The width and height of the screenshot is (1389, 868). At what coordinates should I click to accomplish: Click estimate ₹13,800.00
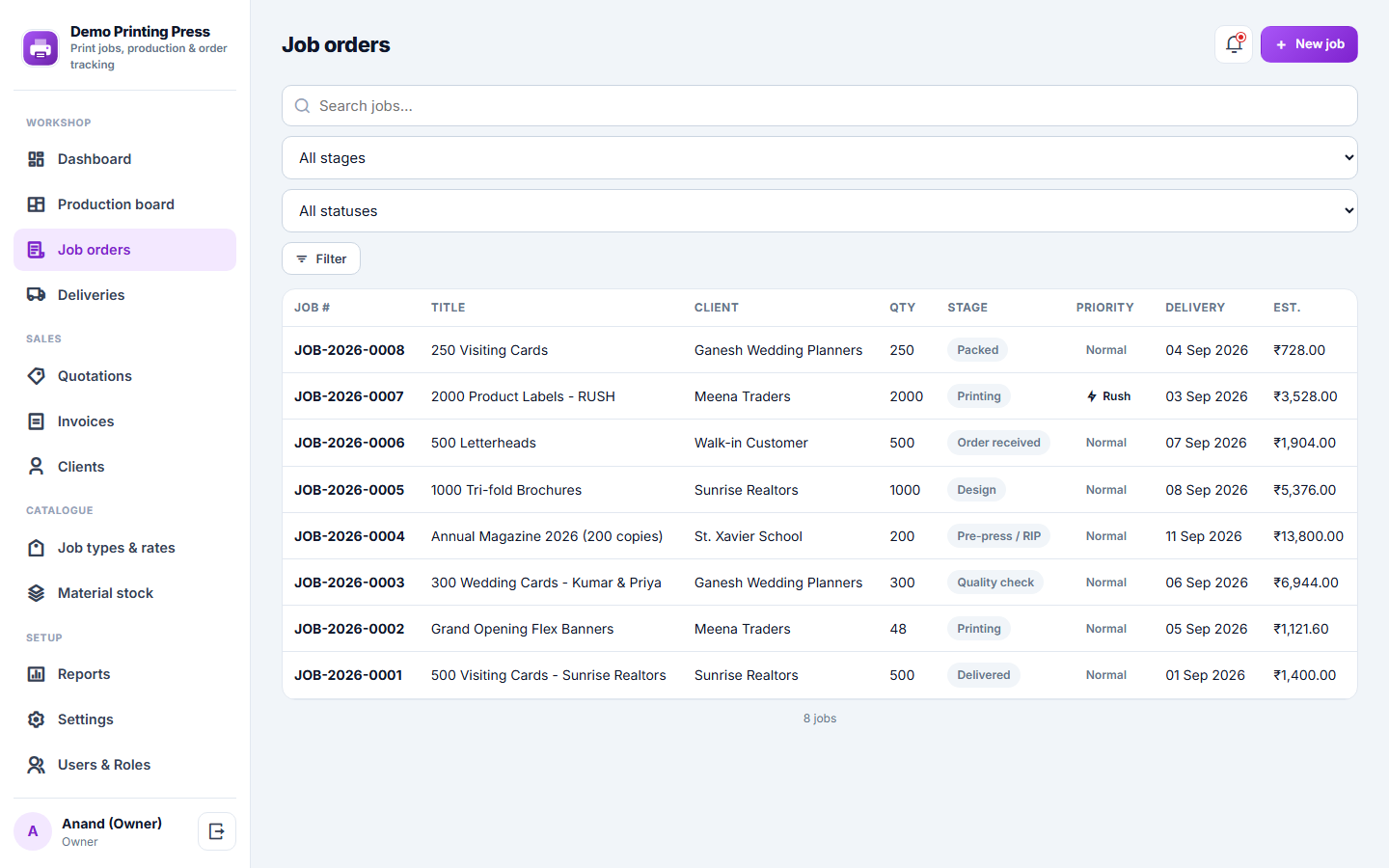(1308, 536)
